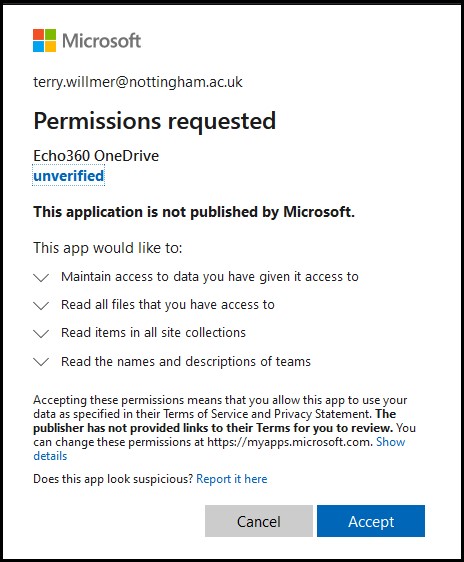
Task: Click 'This application is not published by Microsoft' warning
Action: 194,212
